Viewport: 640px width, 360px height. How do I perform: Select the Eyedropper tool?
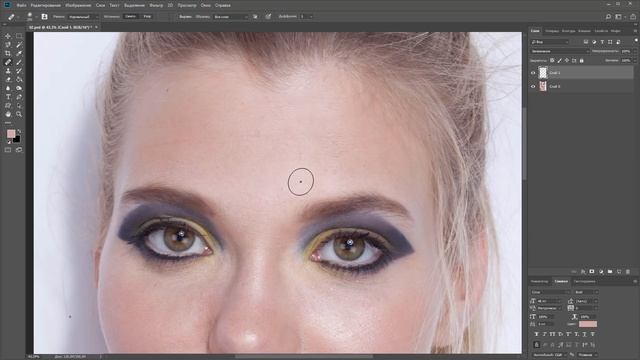point(19,53)
